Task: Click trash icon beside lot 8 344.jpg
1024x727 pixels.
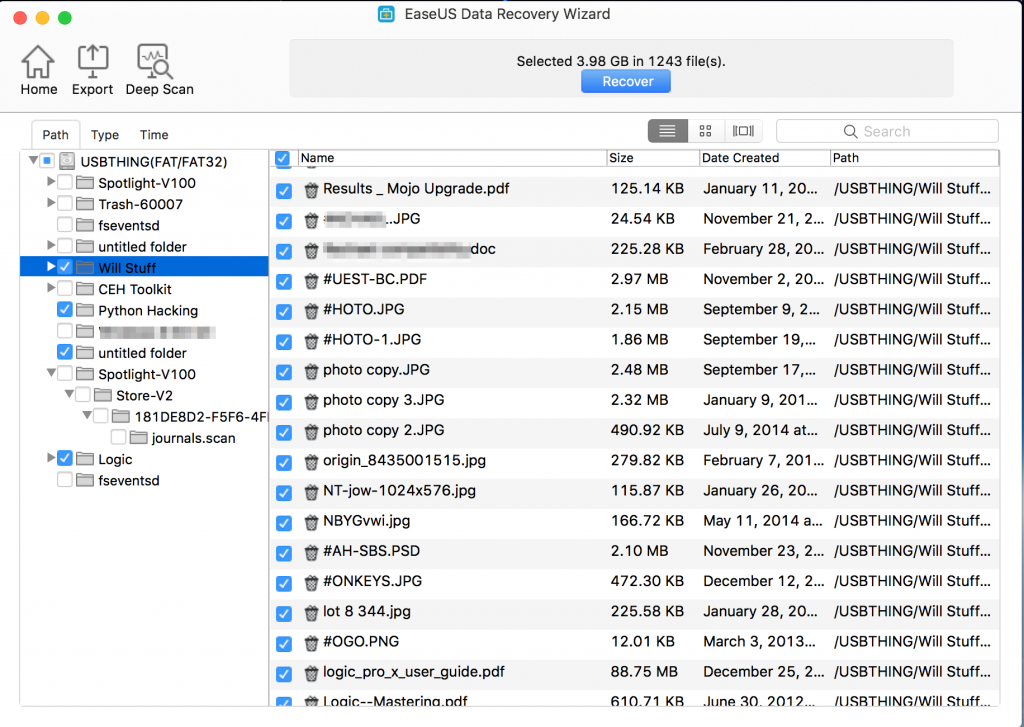Action: 312,613
